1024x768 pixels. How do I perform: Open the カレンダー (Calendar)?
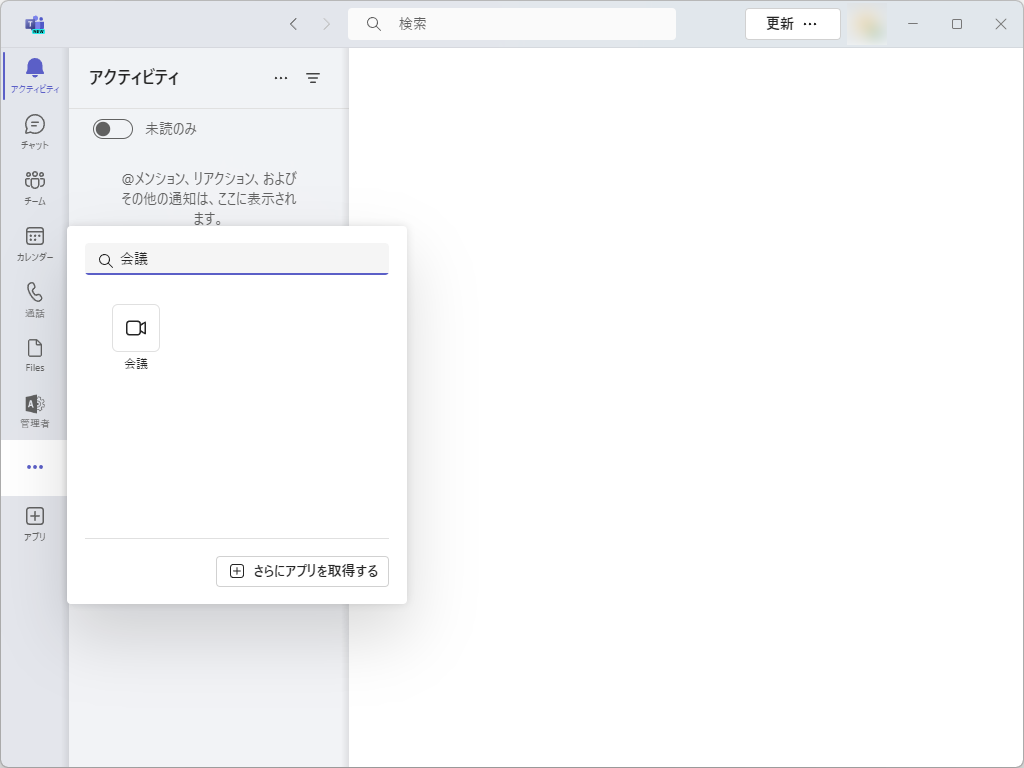(x=34, y=244)
